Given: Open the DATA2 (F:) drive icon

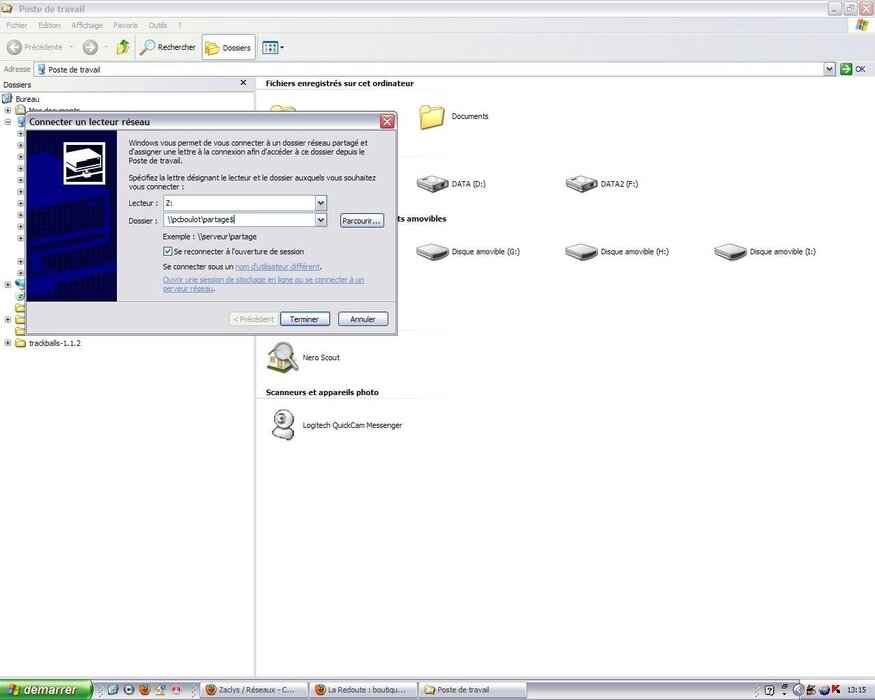Looking at the screenshot, I should pos(581,184).
